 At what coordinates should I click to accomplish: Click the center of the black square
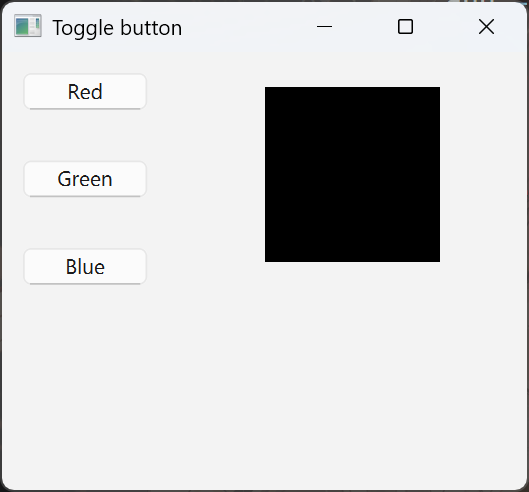[x=352, y=174]
